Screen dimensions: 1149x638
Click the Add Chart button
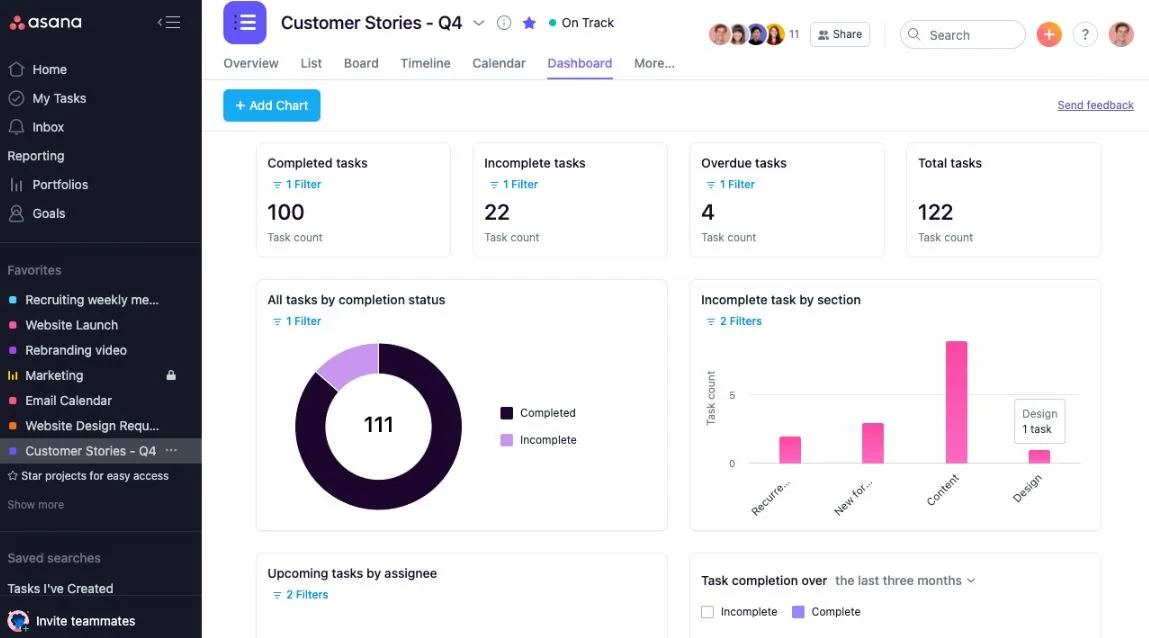pyautogui.click(x=271, y=106)
